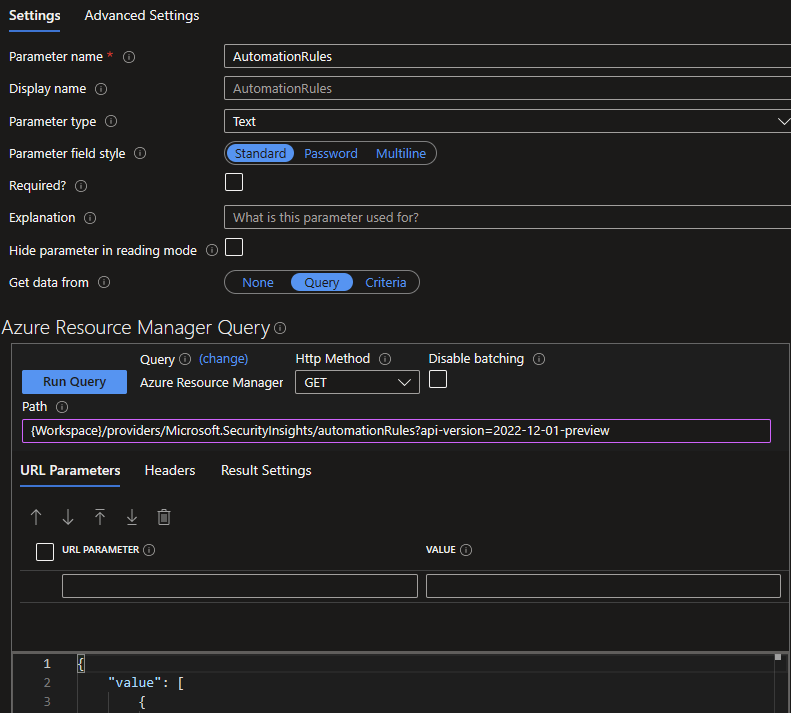This screenshot has width=791, height=713.
Task: Move the URL parameter up with the arrow
Action: tap(36, 517)
